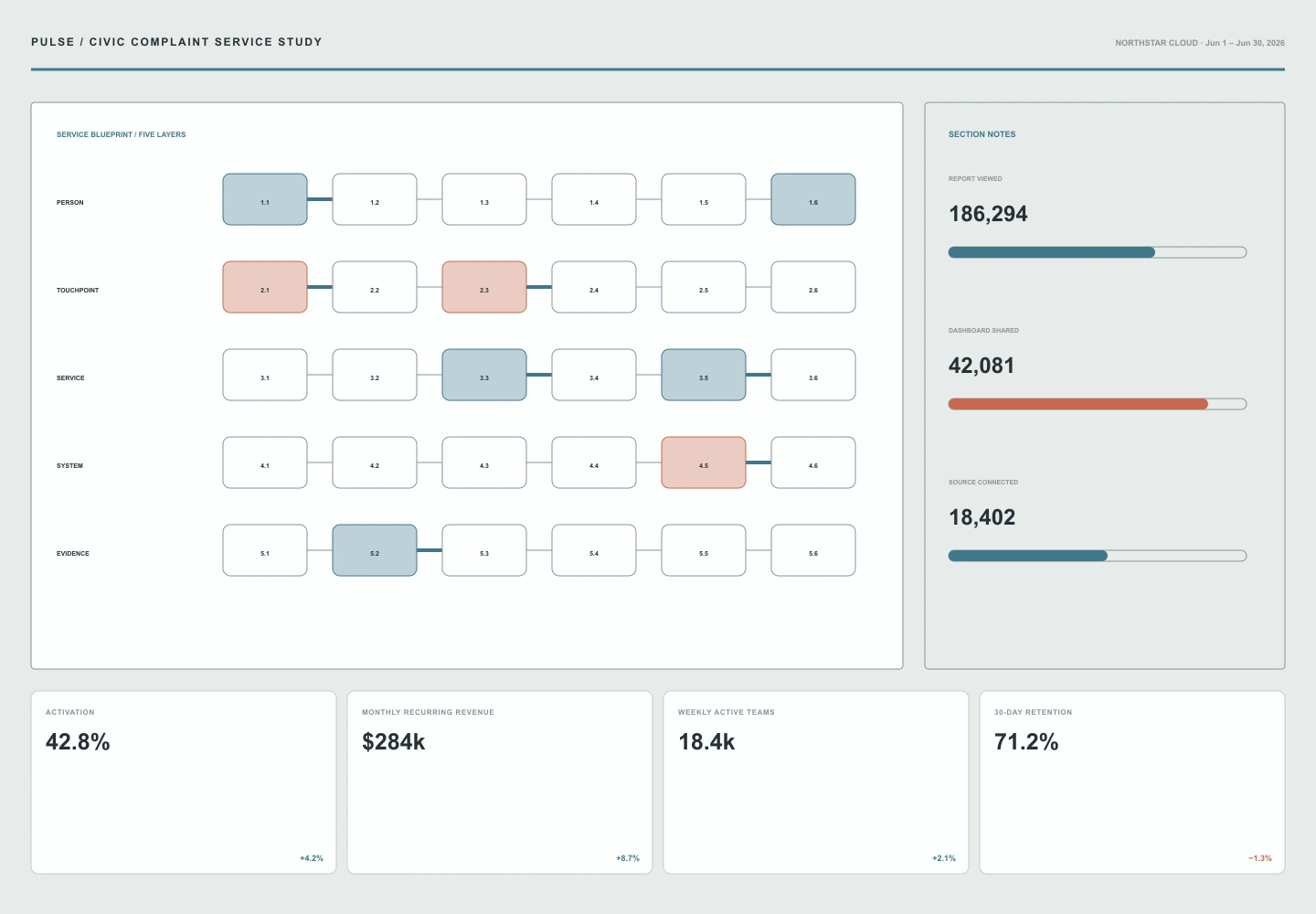Click the +2.1% weekly teams change
Screen dimensions: 1316x914
pyautogui.click(x=944, y=858)
